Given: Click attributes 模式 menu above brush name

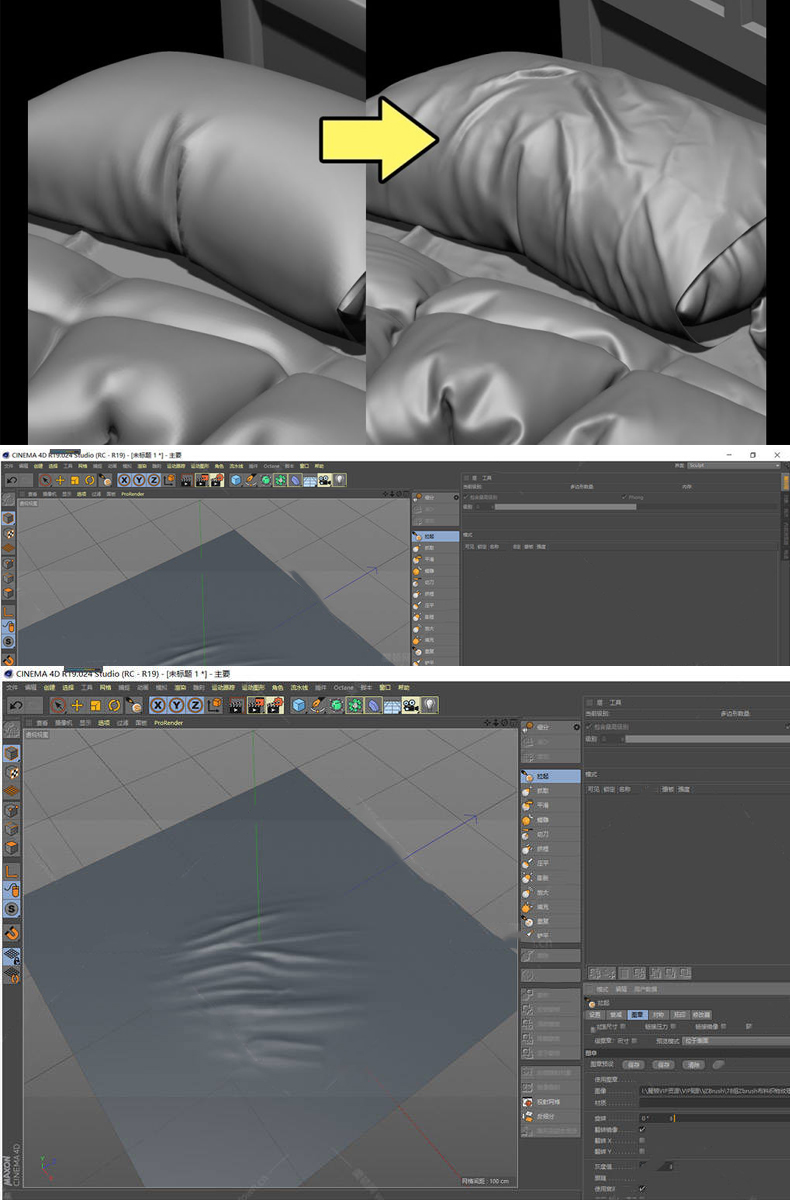Looking at the screenshot, I should 602,988.
